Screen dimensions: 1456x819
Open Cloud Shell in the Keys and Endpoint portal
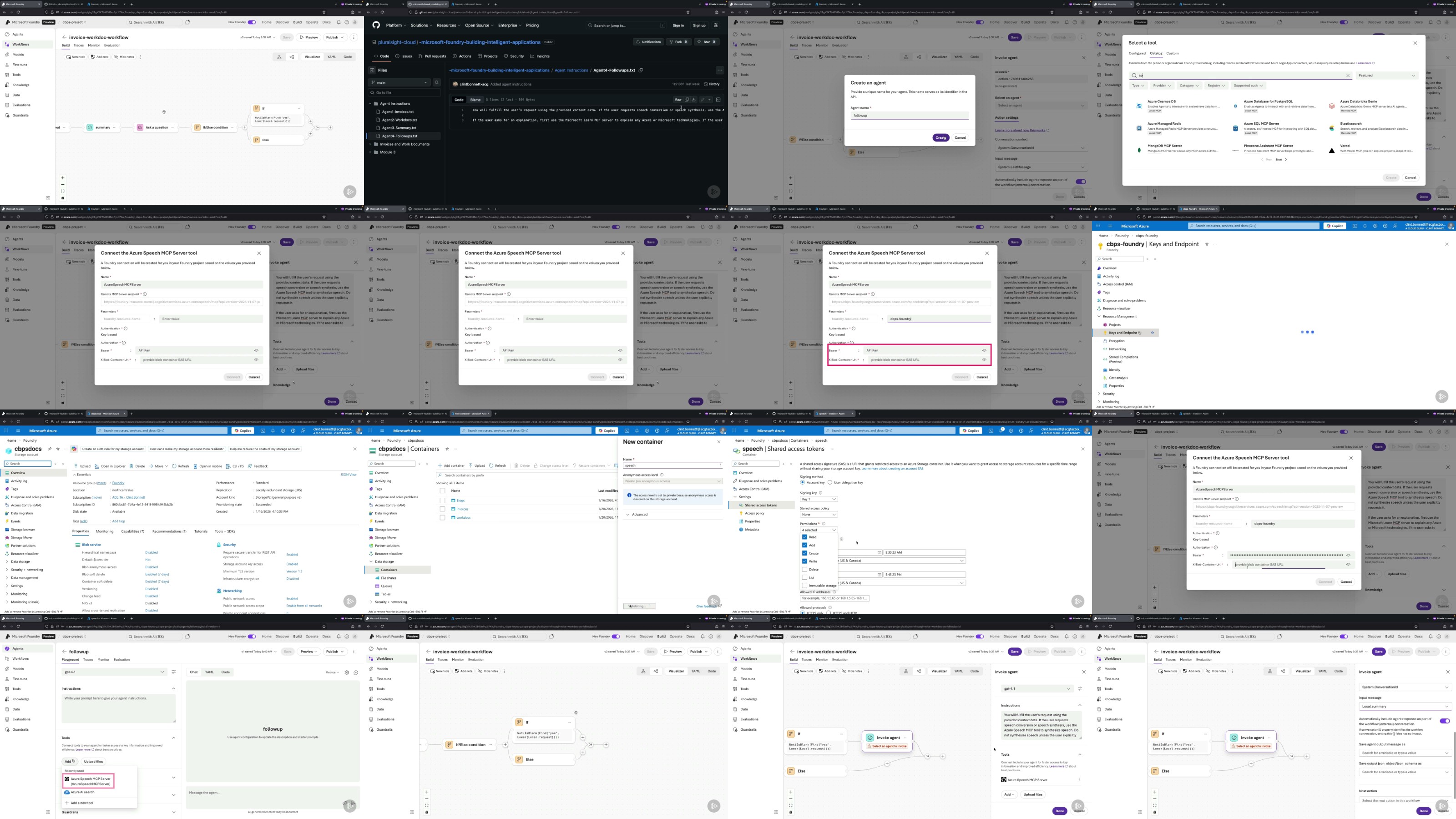pyautogui.click(x=1355, y=226)
